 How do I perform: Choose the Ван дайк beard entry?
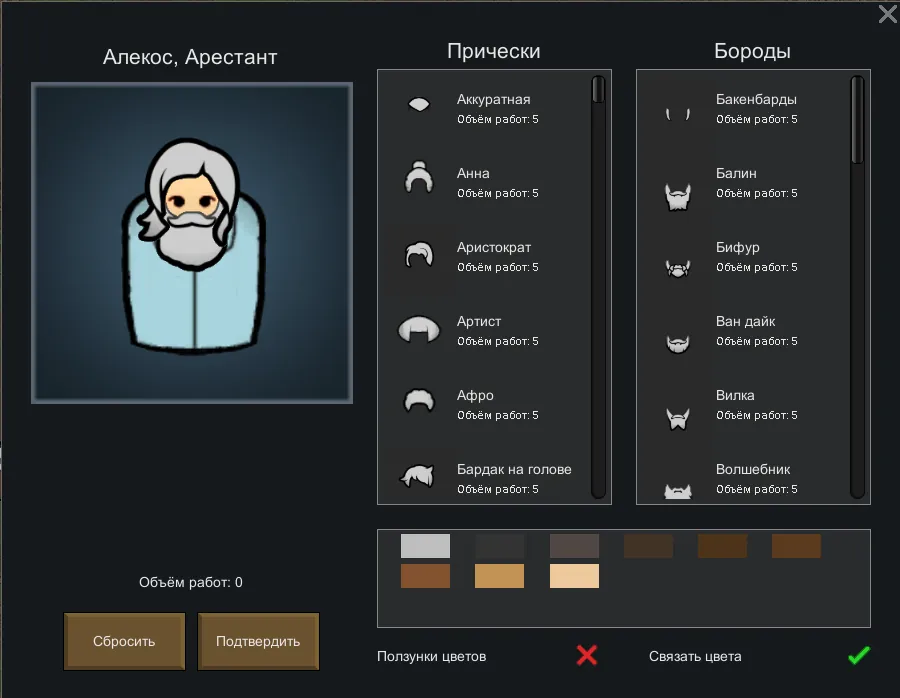click(x=745, y=329)
